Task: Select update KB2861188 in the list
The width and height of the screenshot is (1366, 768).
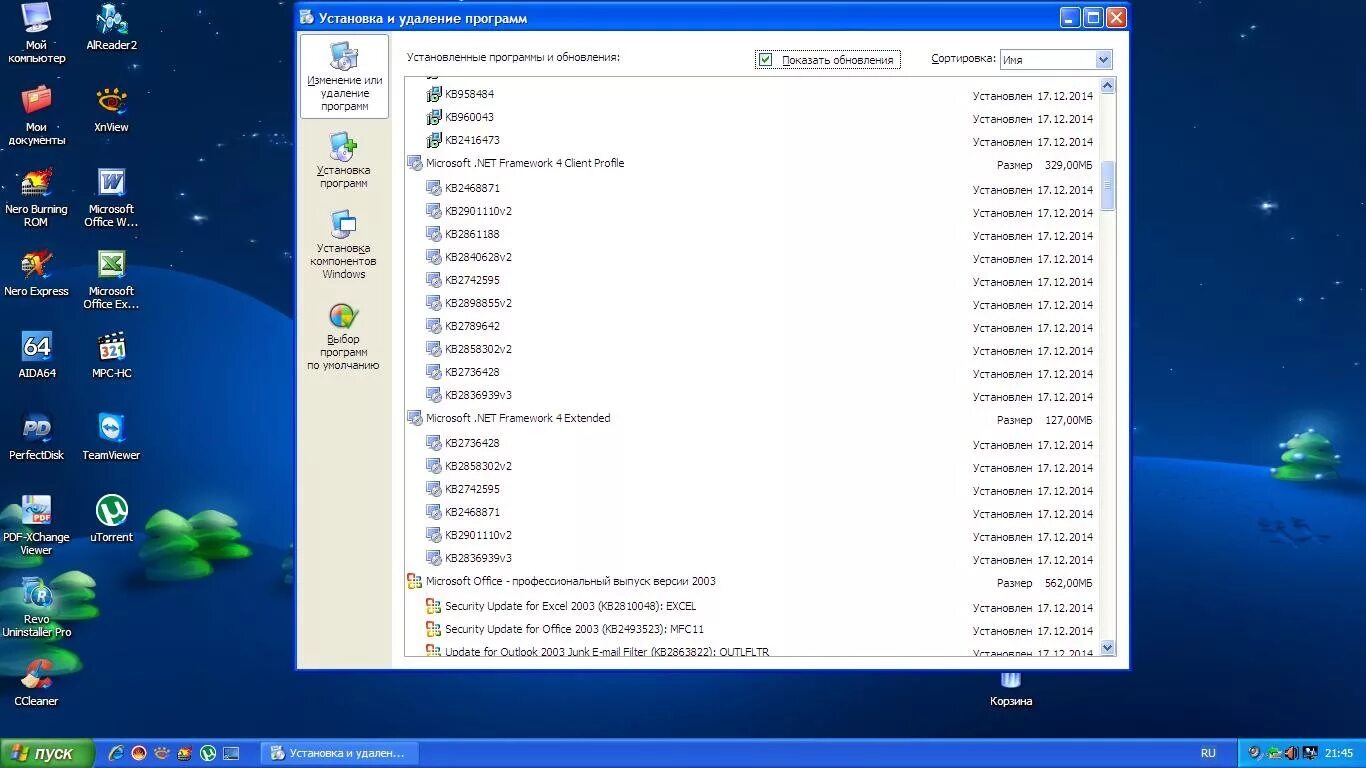Action: pos(472,234)
